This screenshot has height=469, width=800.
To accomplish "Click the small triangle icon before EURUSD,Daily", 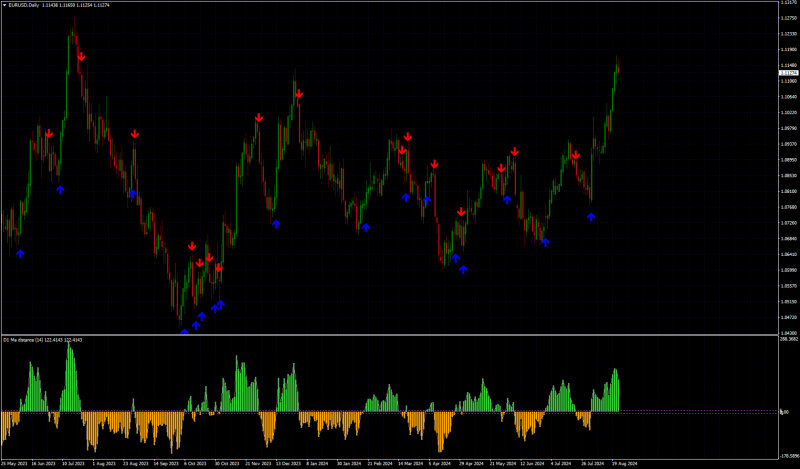I will click(5, 5).
